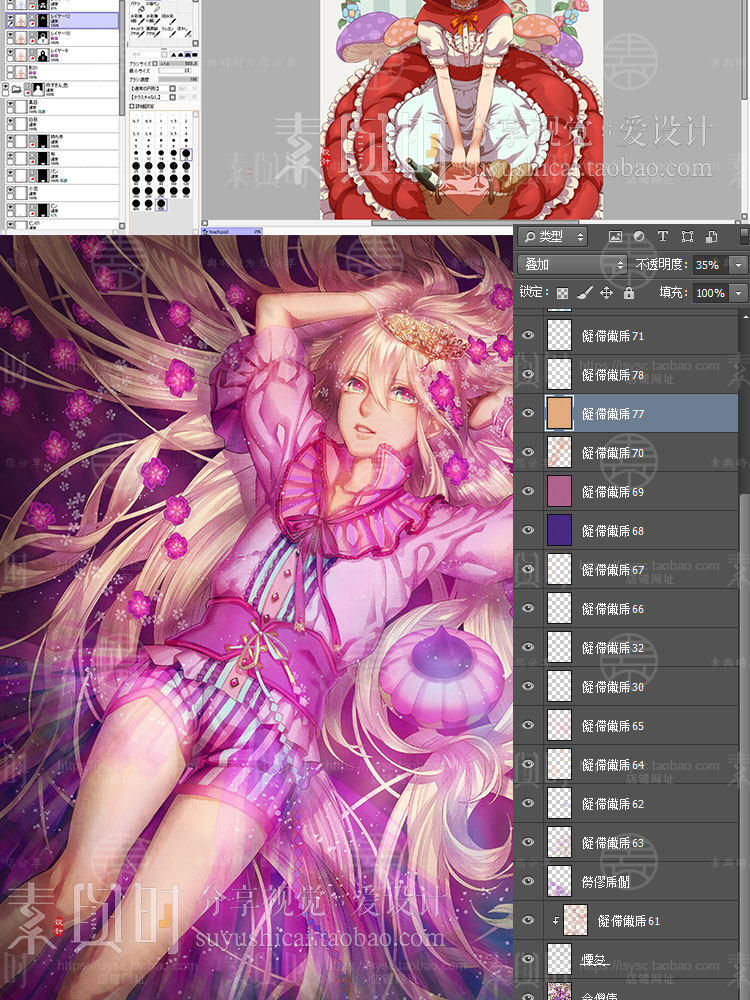Select the sharp peak brush edge shape in SAI
The height and width of the screenshot is (1000, 750).
173,55
